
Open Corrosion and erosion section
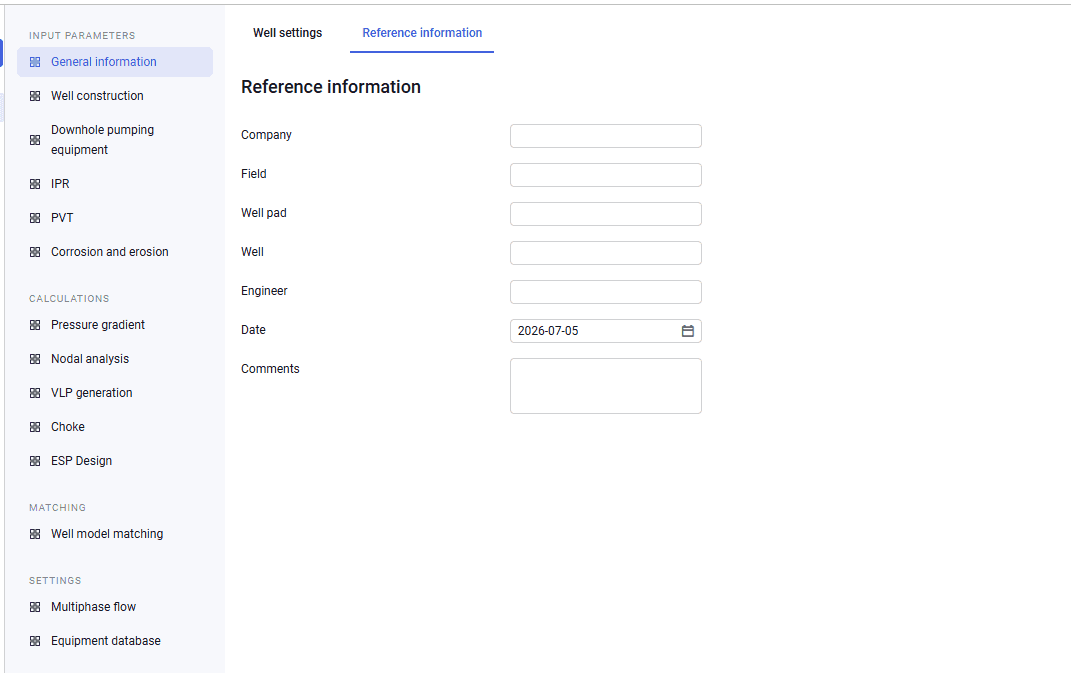point(115,252)
